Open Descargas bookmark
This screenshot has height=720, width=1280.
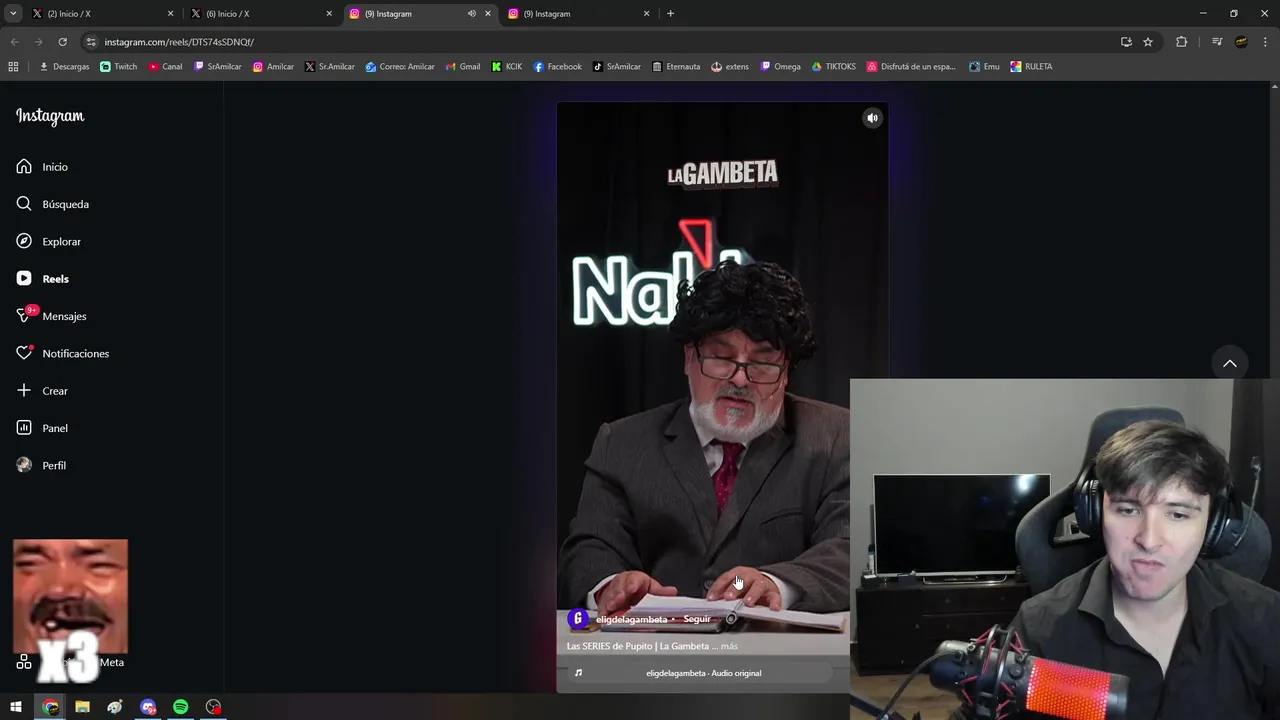(x=64, y=67)
